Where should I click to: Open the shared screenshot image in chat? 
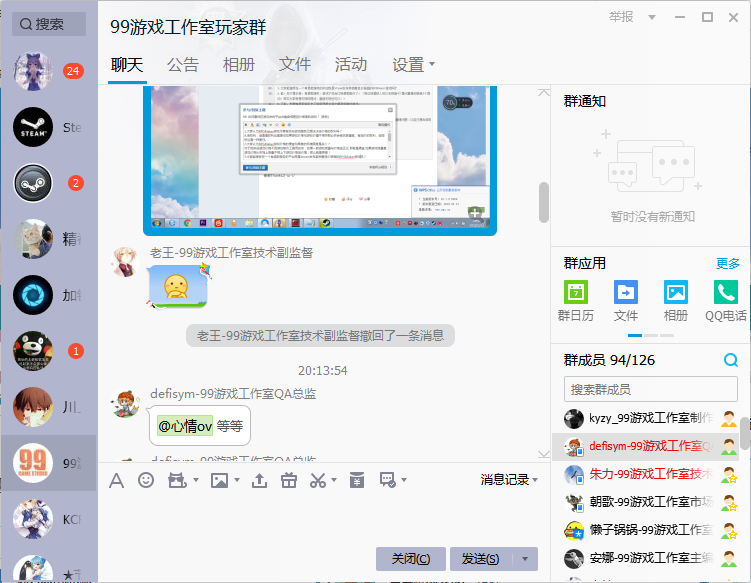tap(320, 160)
